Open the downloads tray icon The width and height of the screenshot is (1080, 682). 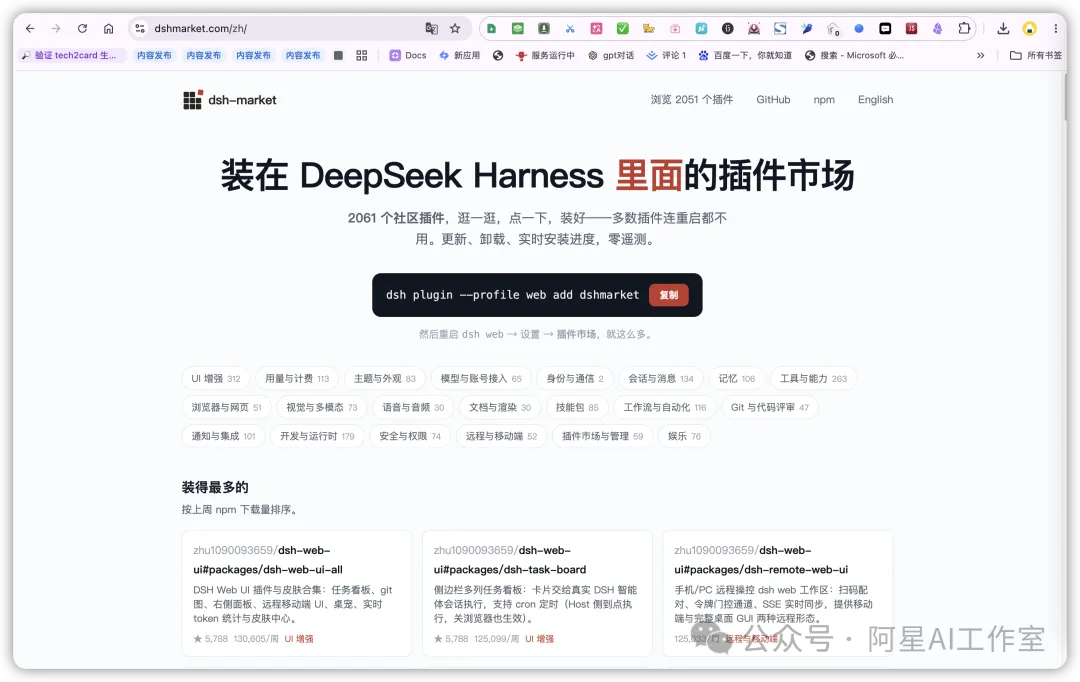(x=1003, y=28)
